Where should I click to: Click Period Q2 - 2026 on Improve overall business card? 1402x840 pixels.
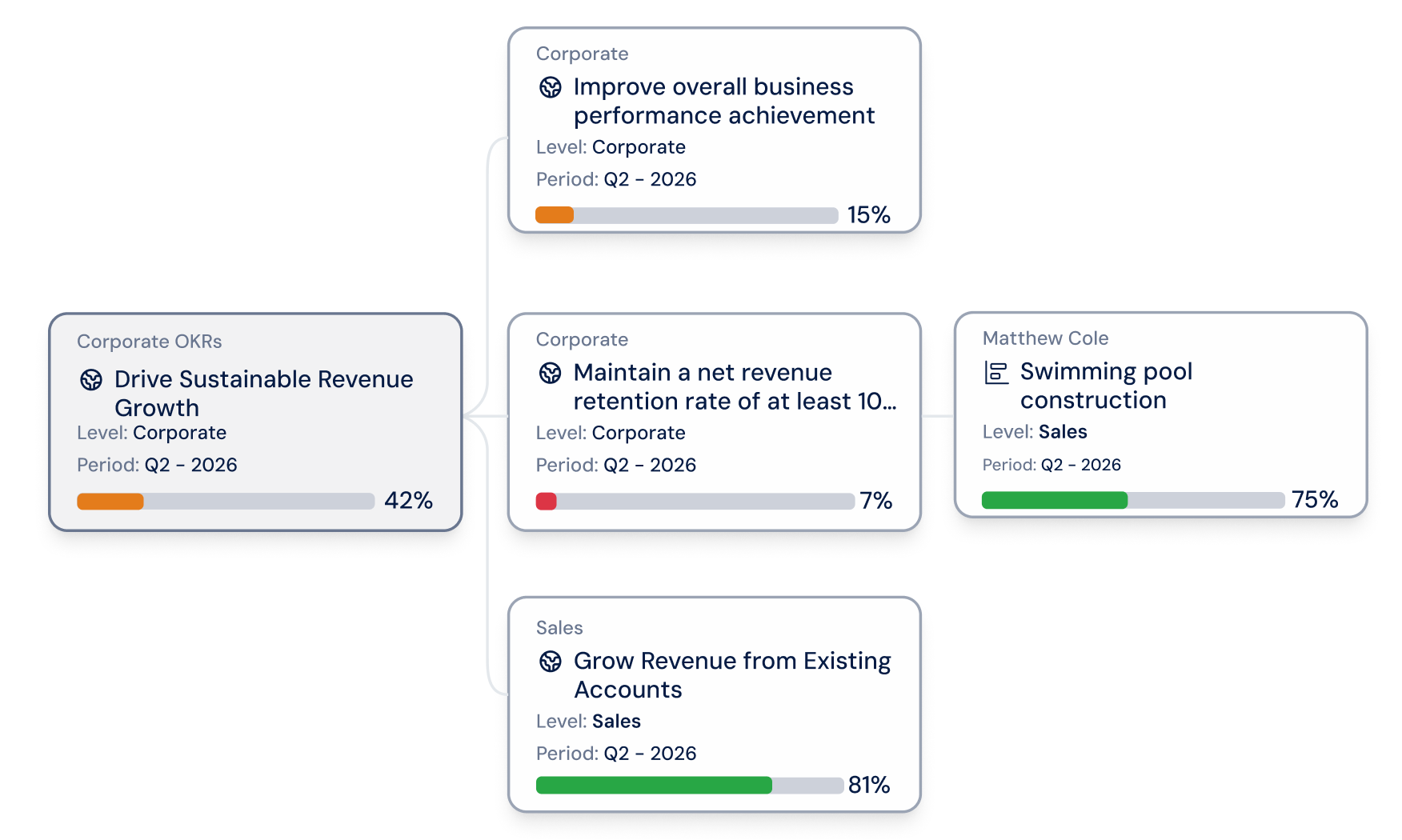[x=616, y=179]
